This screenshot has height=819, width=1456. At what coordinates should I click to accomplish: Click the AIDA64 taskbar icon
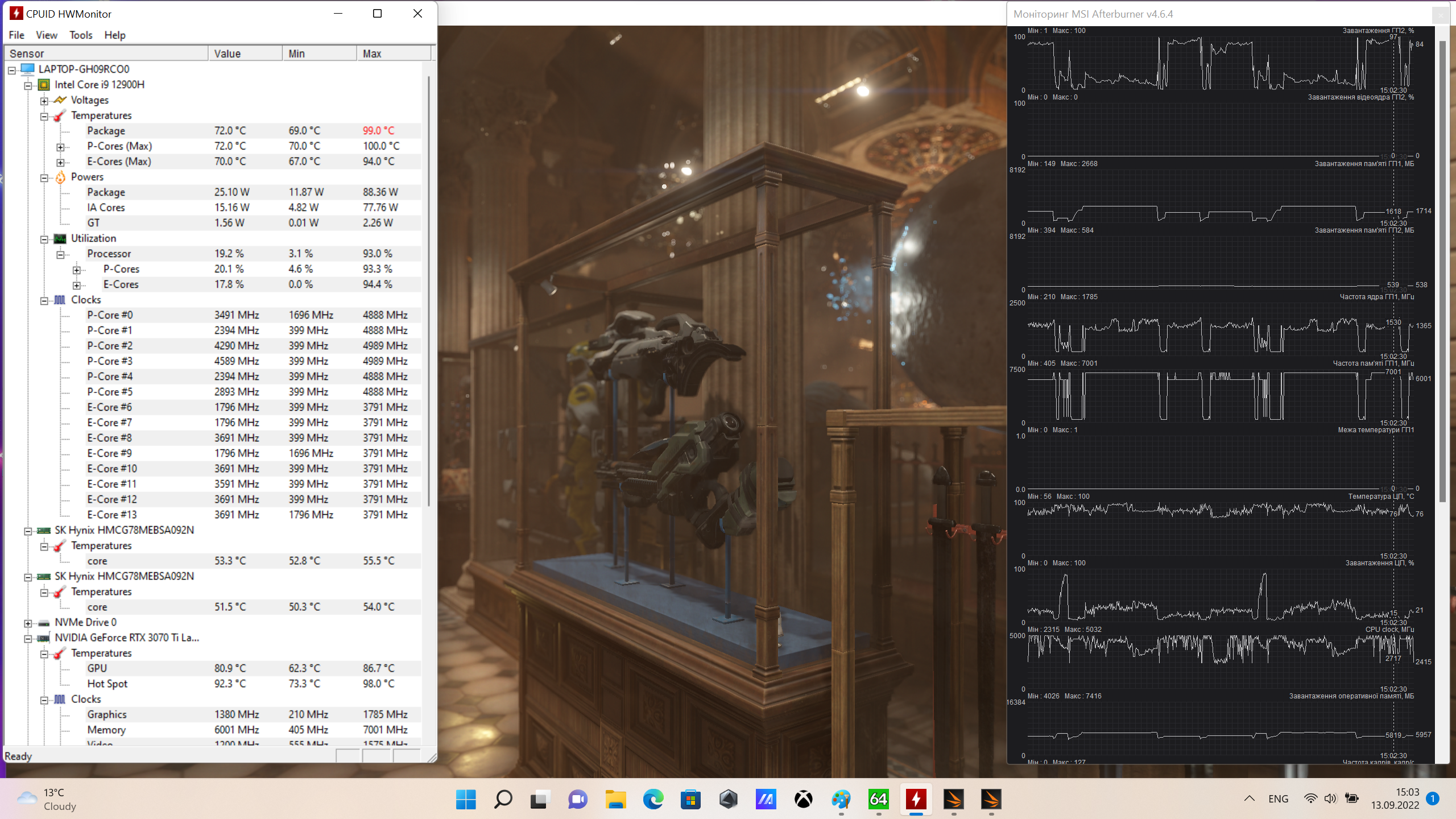click(878, 800)
